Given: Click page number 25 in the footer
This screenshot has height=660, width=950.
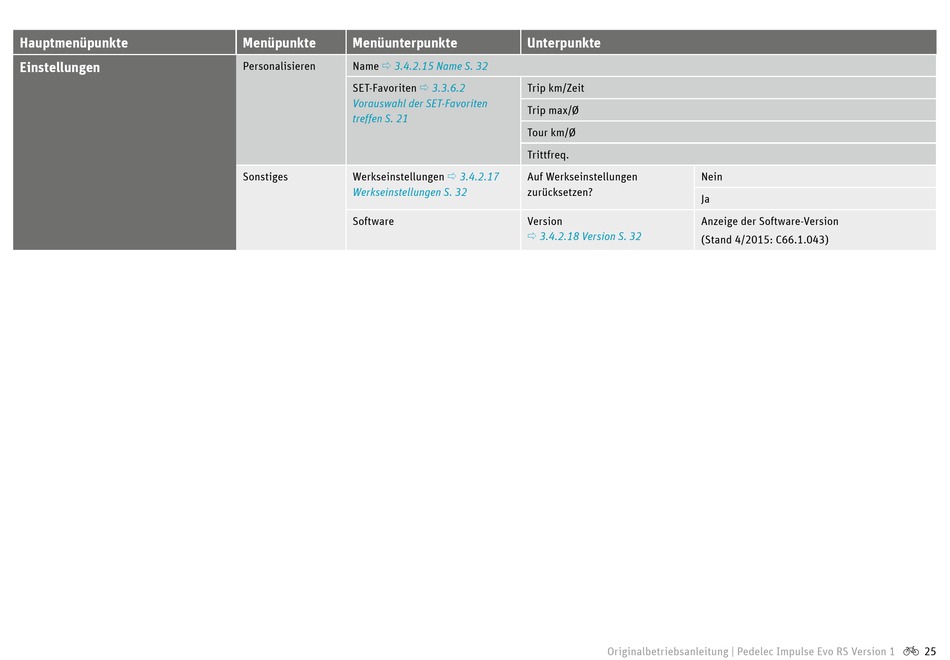Looking at the screenshot, I should point(930,651).
